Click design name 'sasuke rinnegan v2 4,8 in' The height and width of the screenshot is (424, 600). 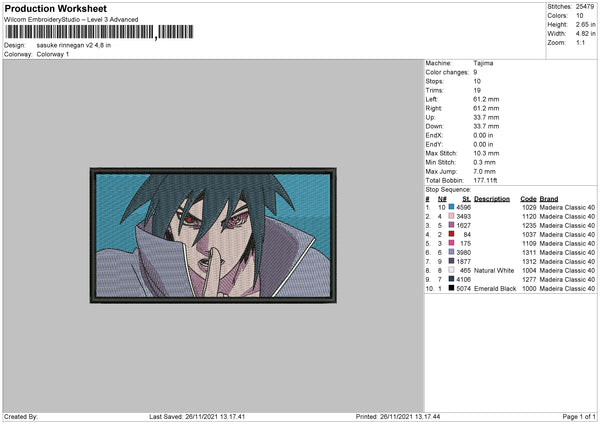point(74,45)
